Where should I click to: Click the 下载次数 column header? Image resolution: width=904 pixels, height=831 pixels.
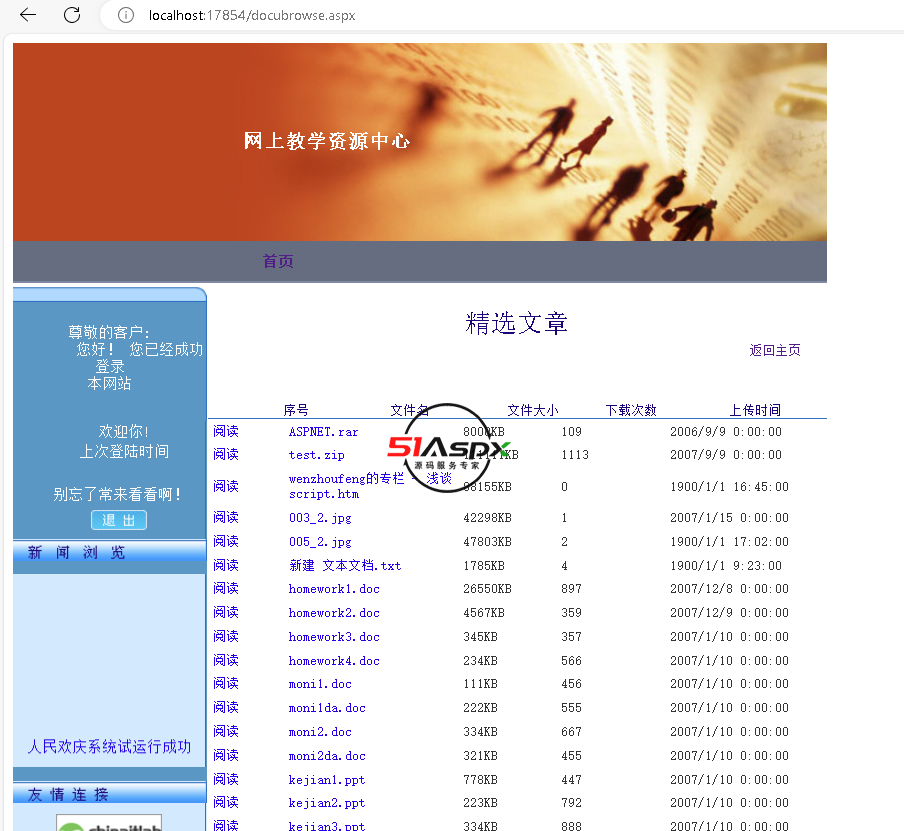631,410
